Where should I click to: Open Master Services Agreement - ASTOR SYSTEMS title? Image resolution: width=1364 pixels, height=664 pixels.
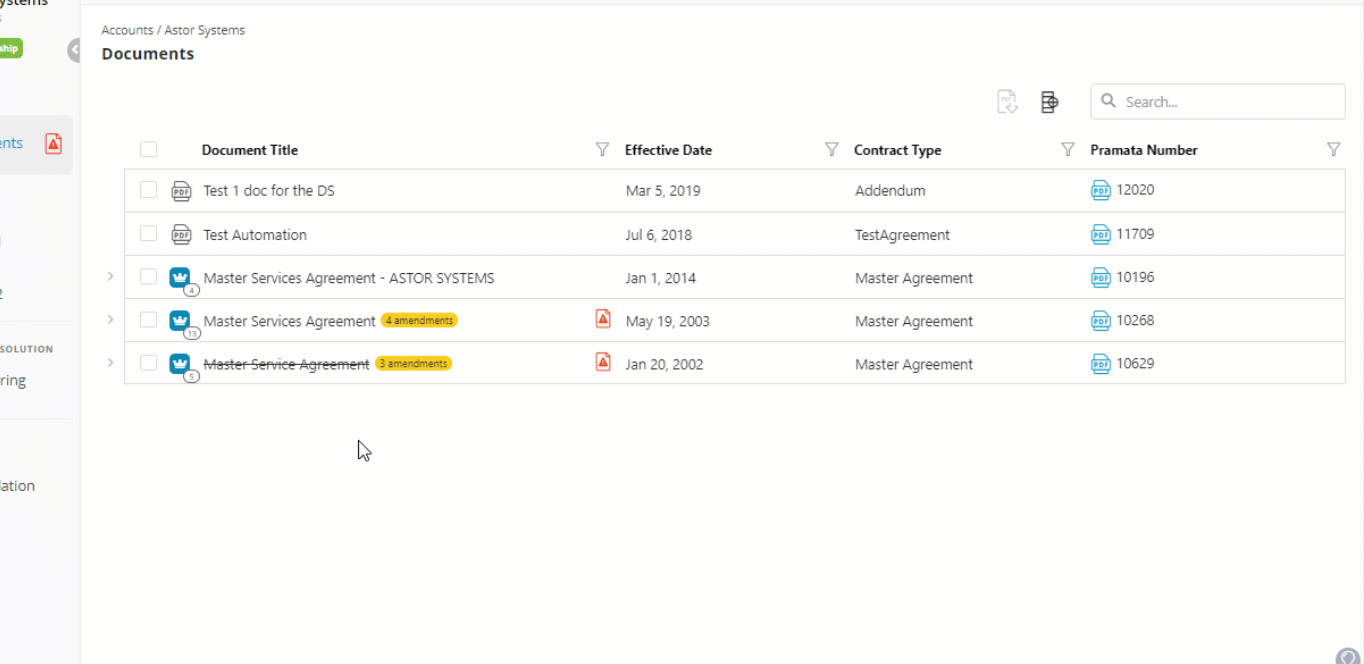click(349, 278)
